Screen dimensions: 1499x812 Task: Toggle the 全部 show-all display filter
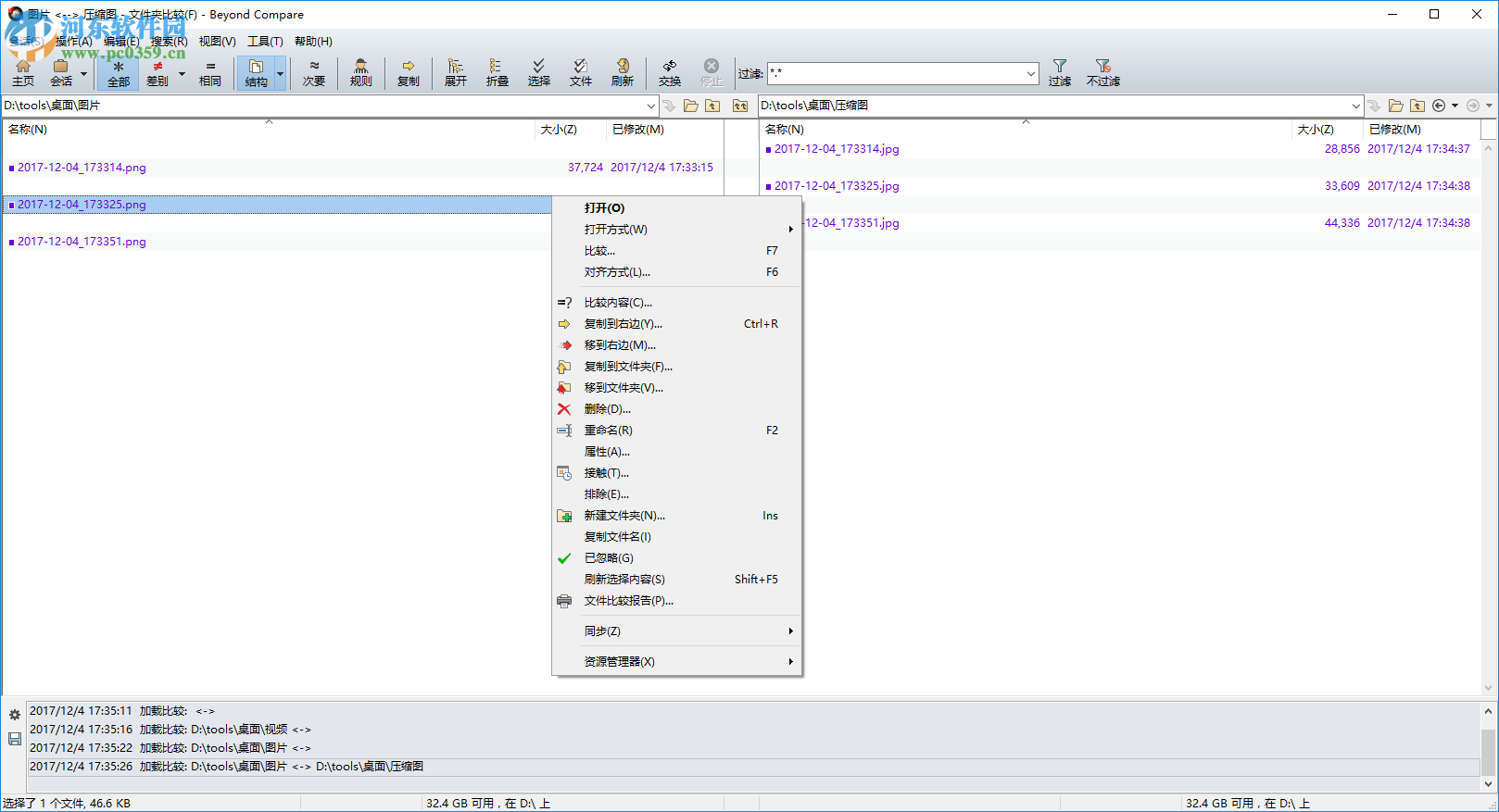[119, 72]
